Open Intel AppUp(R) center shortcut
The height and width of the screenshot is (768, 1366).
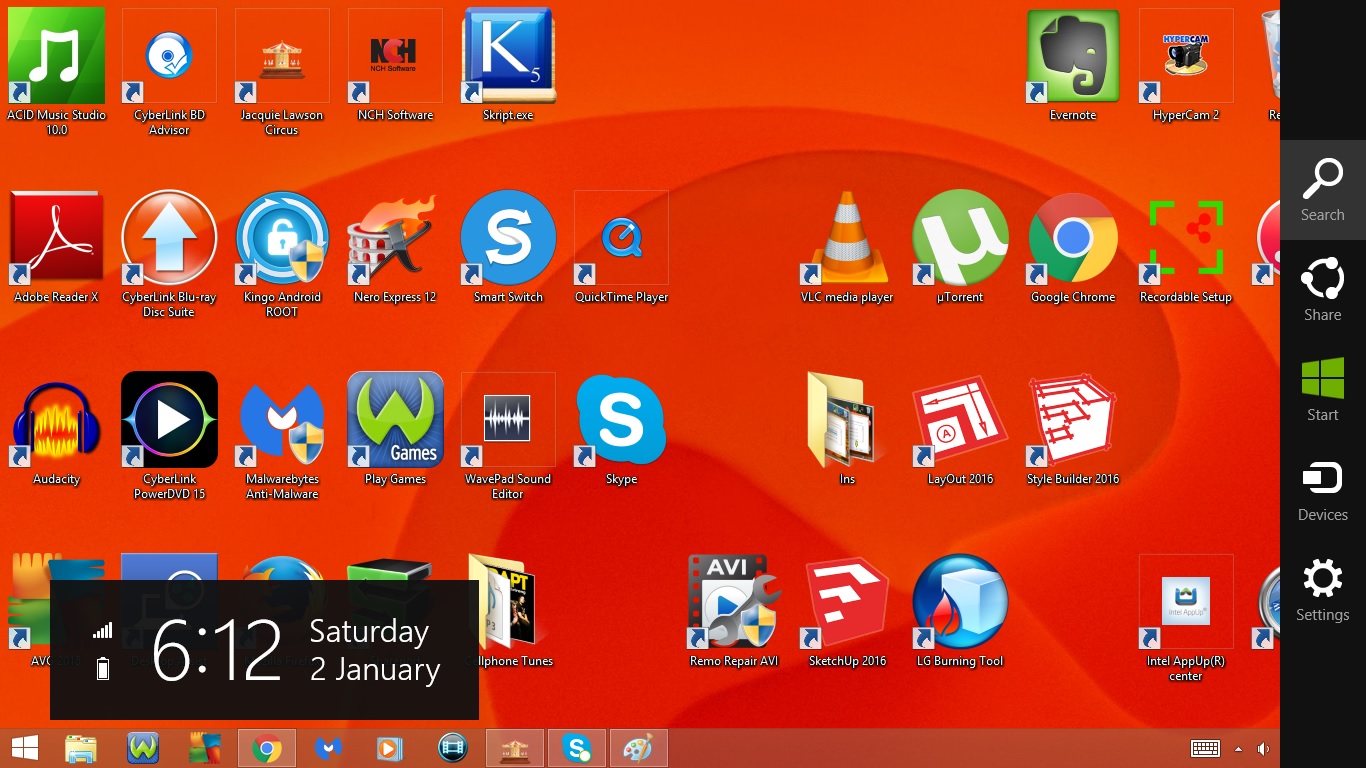tap(1186, 618)
